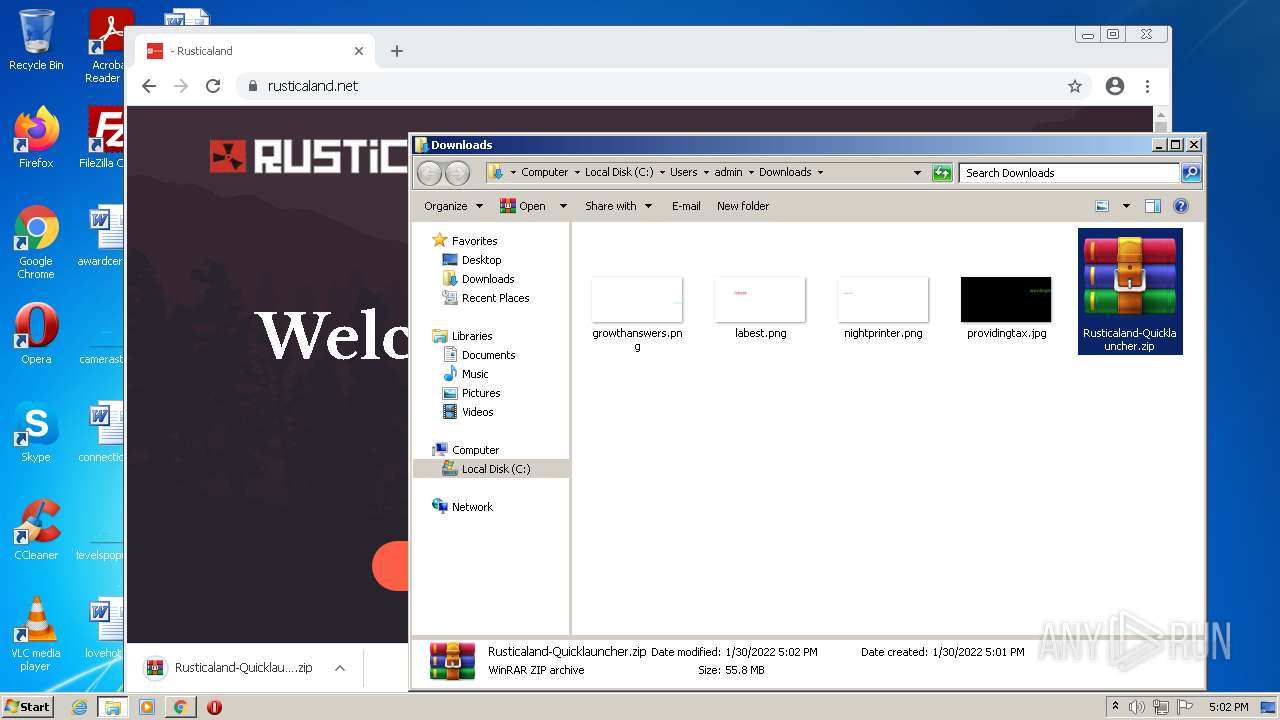The height and width of the screenshot is (720, 1280).
Task: Click the refresh icon in Explorer address bar
Action: pos(942,173)
